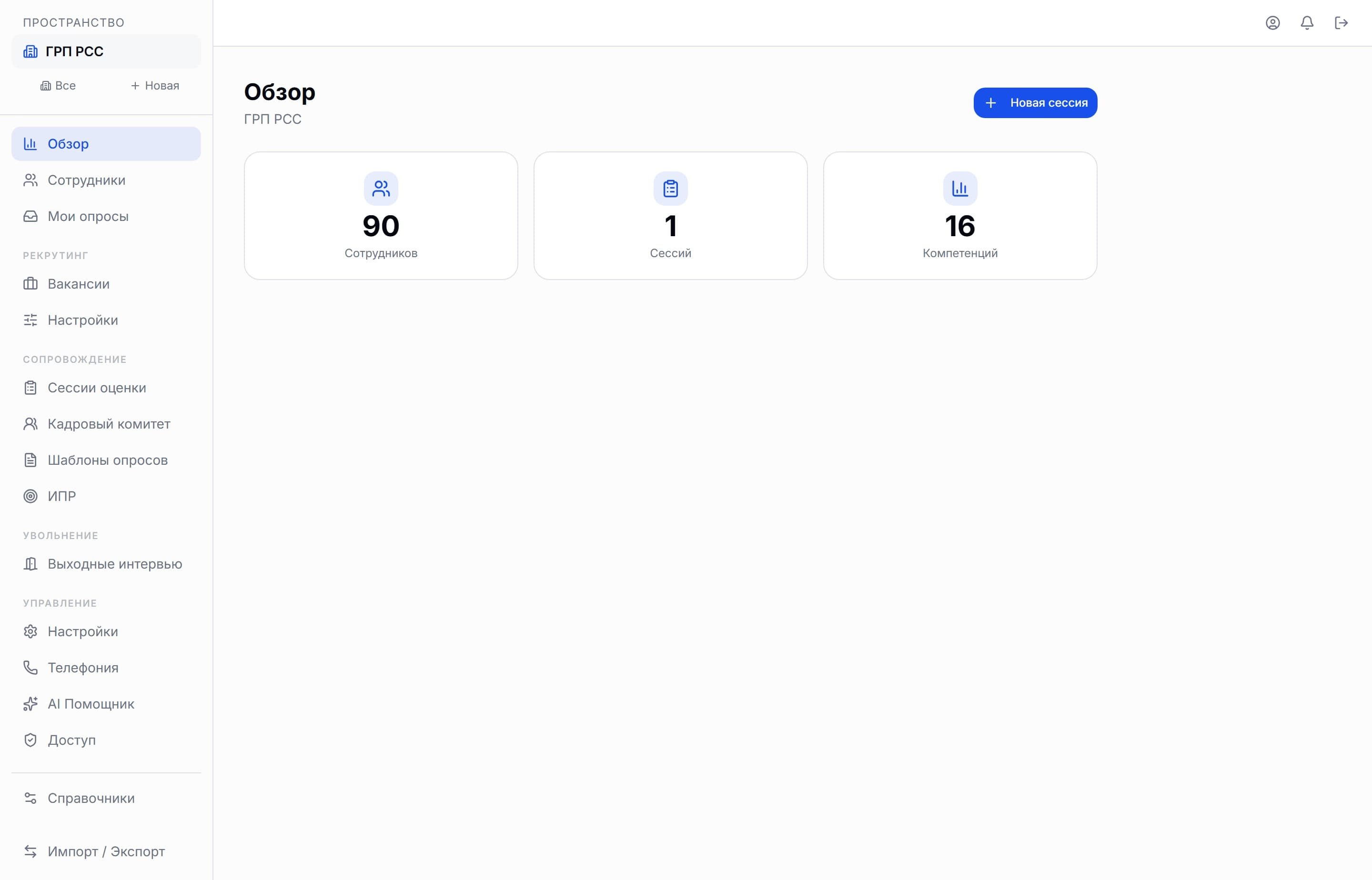This screenshot has width=1372, height=880.
Task: Click the clipboard icon in the Сессий card
Action: [x=671, y=189]
